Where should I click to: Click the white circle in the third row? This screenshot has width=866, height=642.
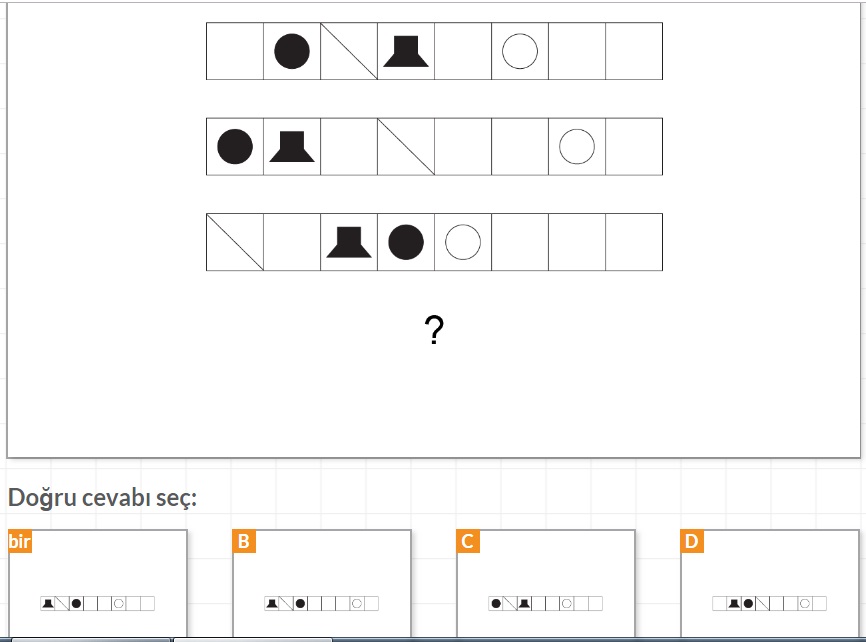463,242
